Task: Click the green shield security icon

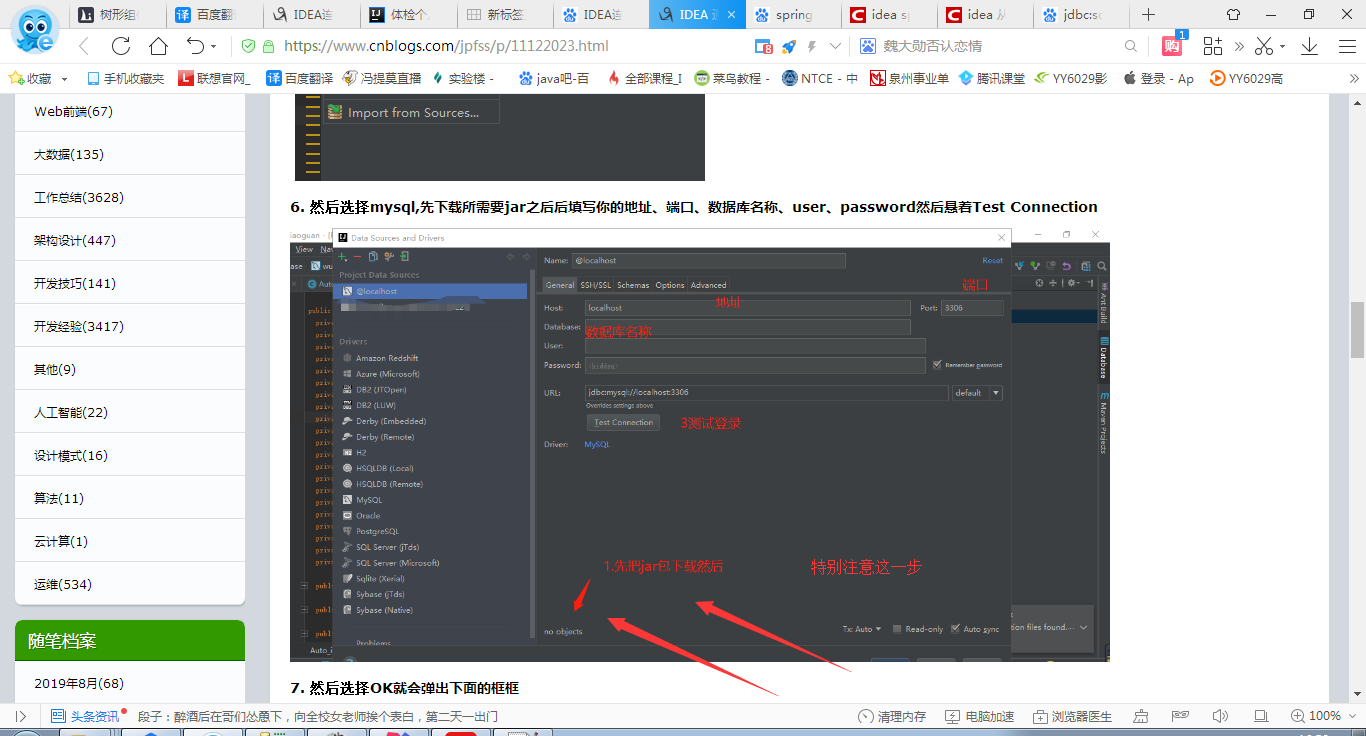Action: click(x=247, y=46)
